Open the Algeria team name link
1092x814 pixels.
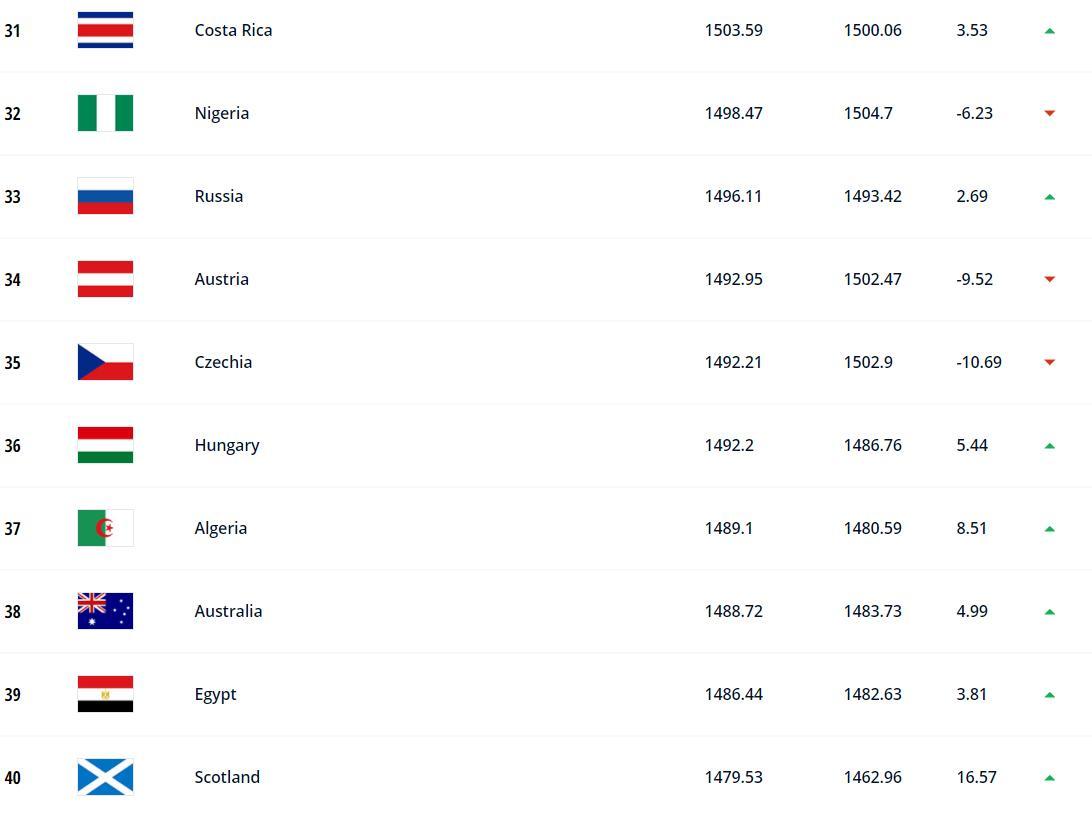221,528
